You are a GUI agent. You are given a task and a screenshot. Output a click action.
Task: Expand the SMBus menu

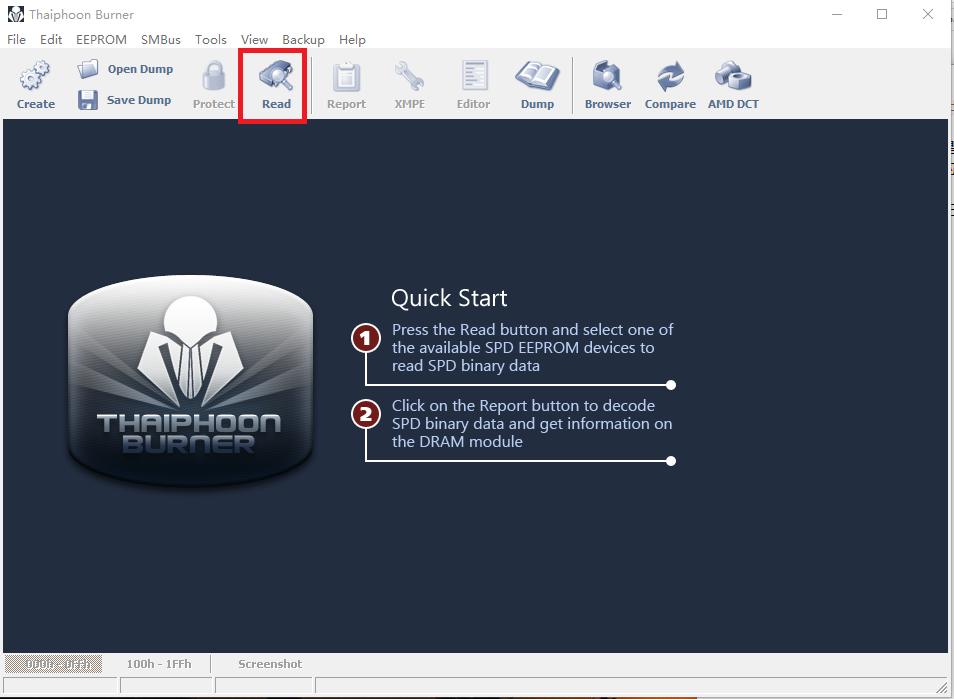point(160,40)
